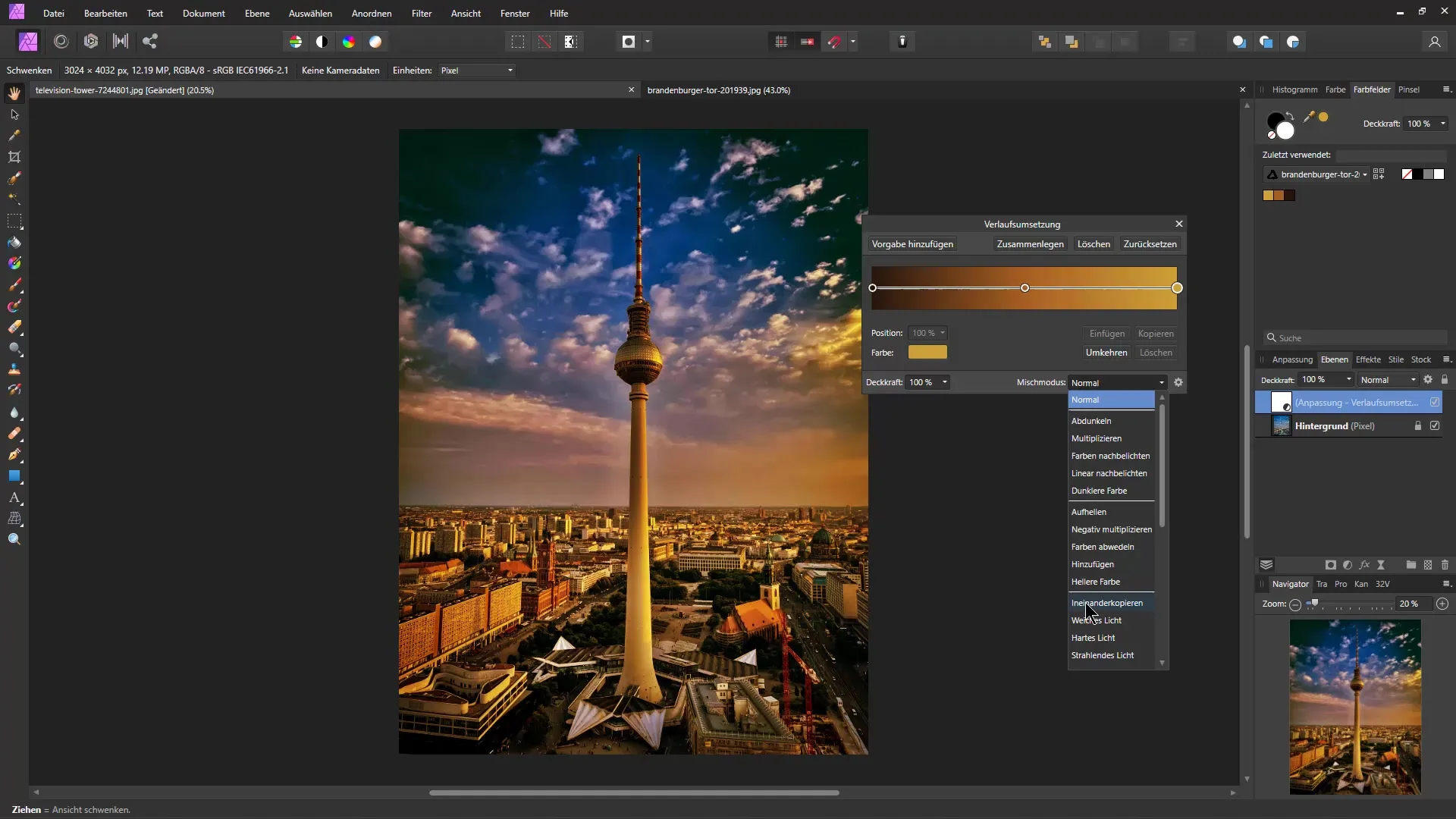This screenshot has width=1456, height=819.
Task: Click the Navigator preview thumbnail
Action: 1355,707
